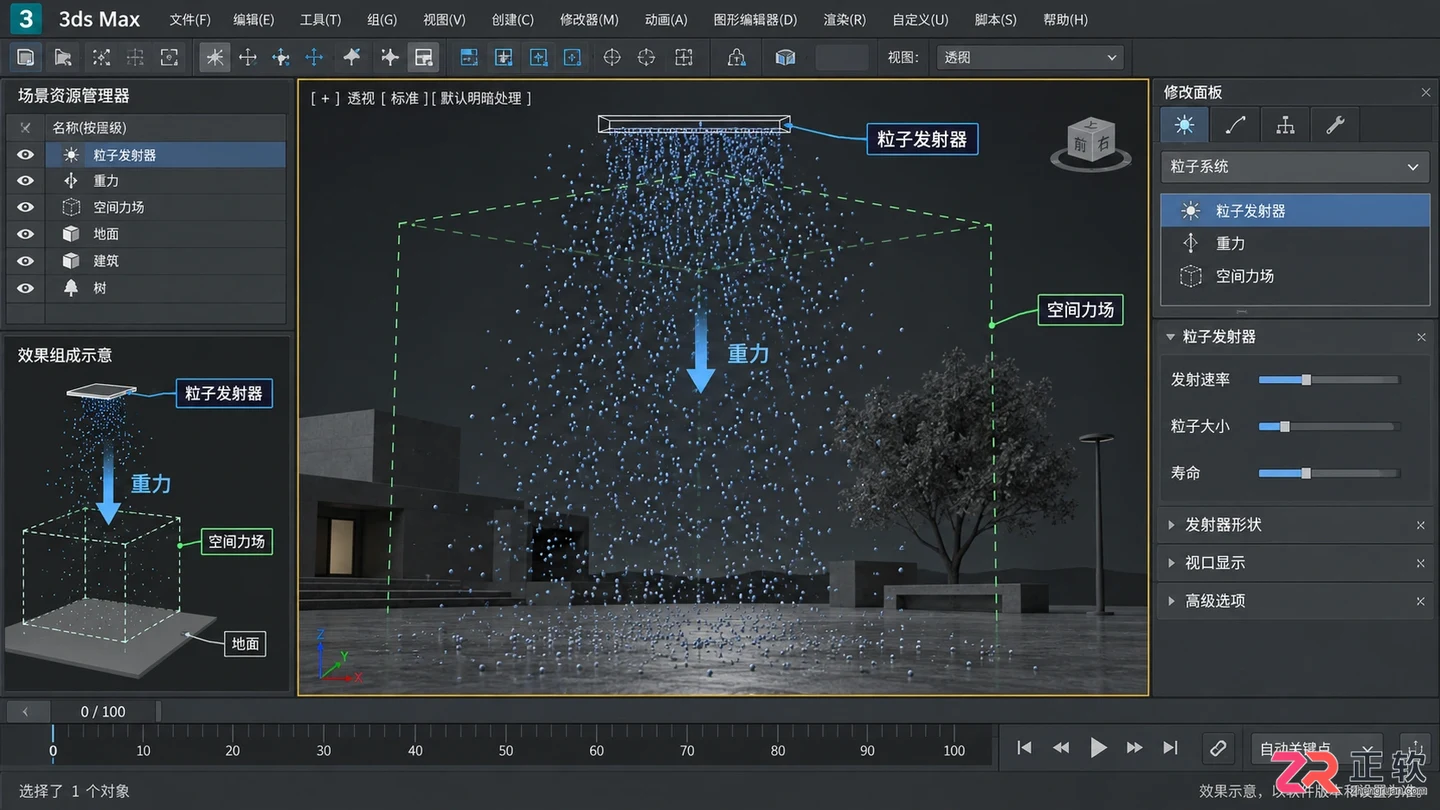
Task: Step back with the rewind button
Action: click(1061, 748)
